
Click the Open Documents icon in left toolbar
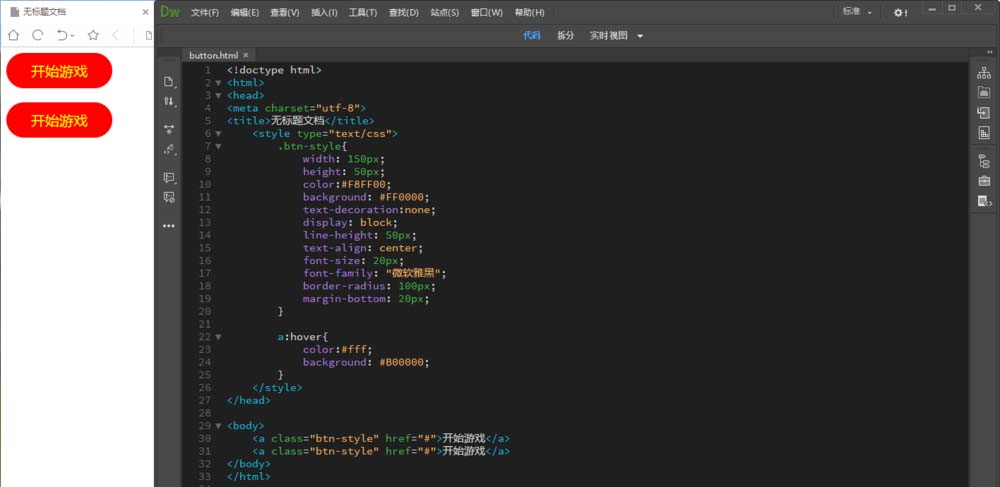168,82
